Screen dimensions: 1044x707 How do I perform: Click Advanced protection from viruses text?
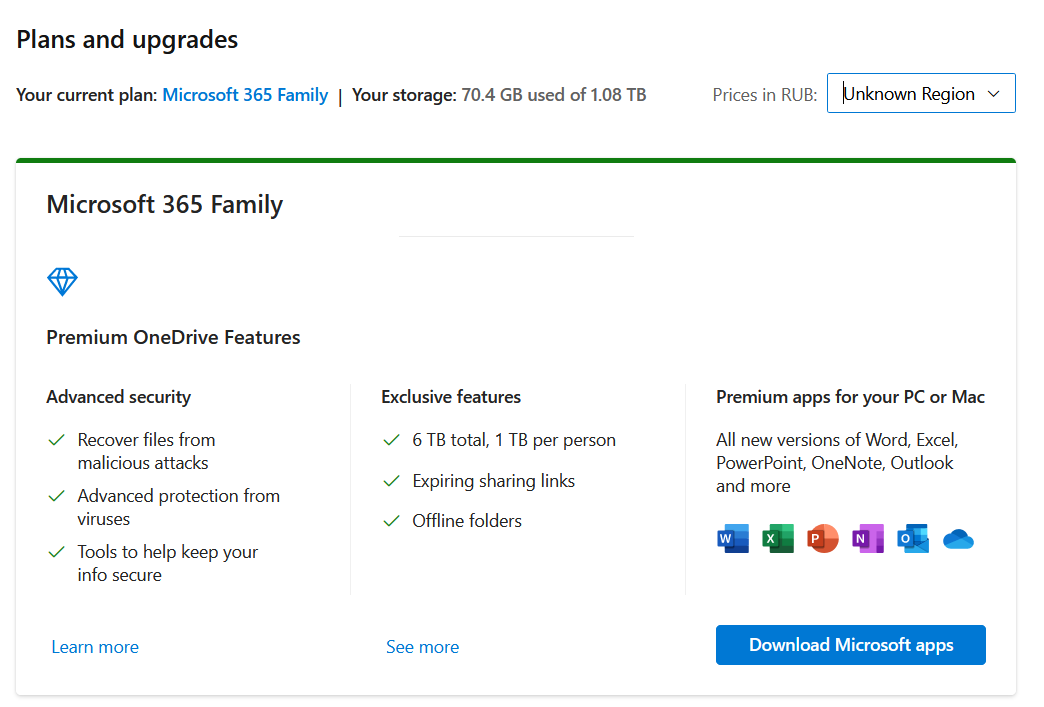pos(178,507)
